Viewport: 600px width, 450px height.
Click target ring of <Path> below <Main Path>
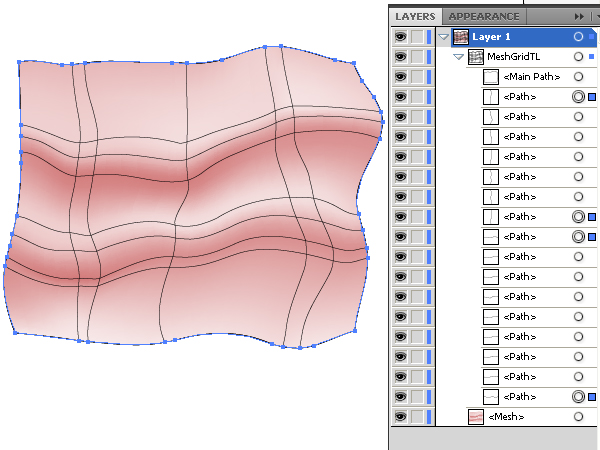[x=578, y=97]
